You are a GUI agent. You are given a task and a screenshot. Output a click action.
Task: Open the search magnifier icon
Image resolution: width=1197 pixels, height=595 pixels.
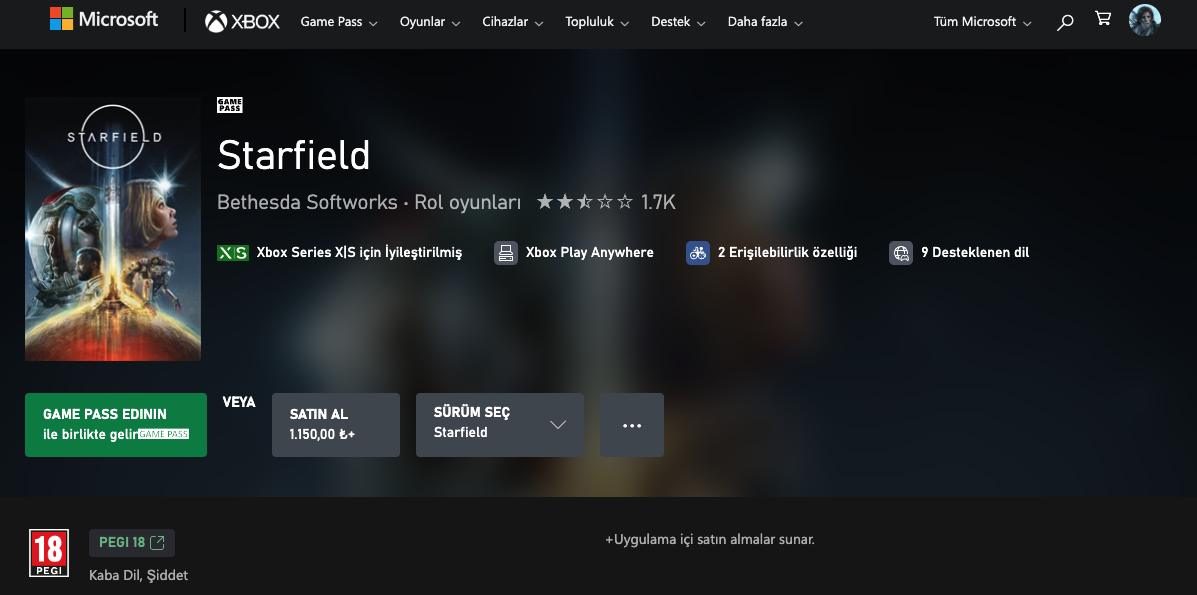pos(1065,22)
